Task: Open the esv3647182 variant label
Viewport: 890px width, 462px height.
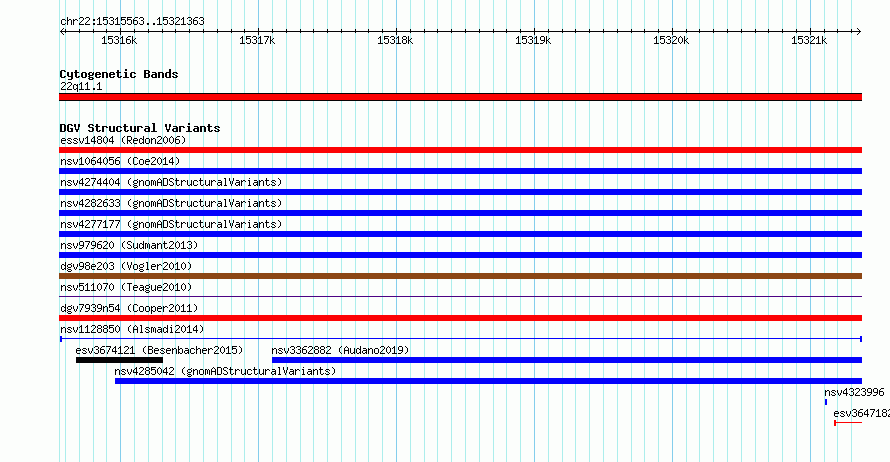Action: [862, 413]
